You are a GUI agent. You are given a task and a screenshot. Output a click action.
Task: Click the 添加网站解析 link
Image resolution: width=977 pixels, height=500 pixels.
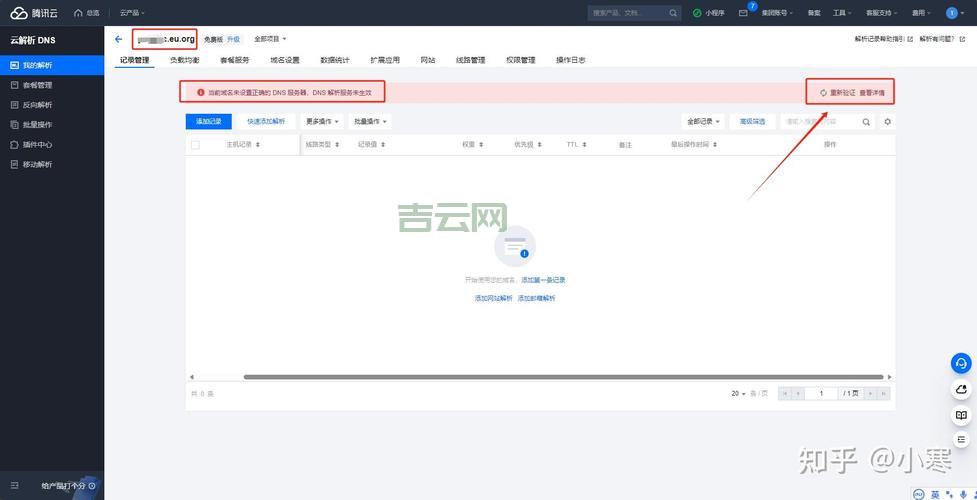point(493,299)
